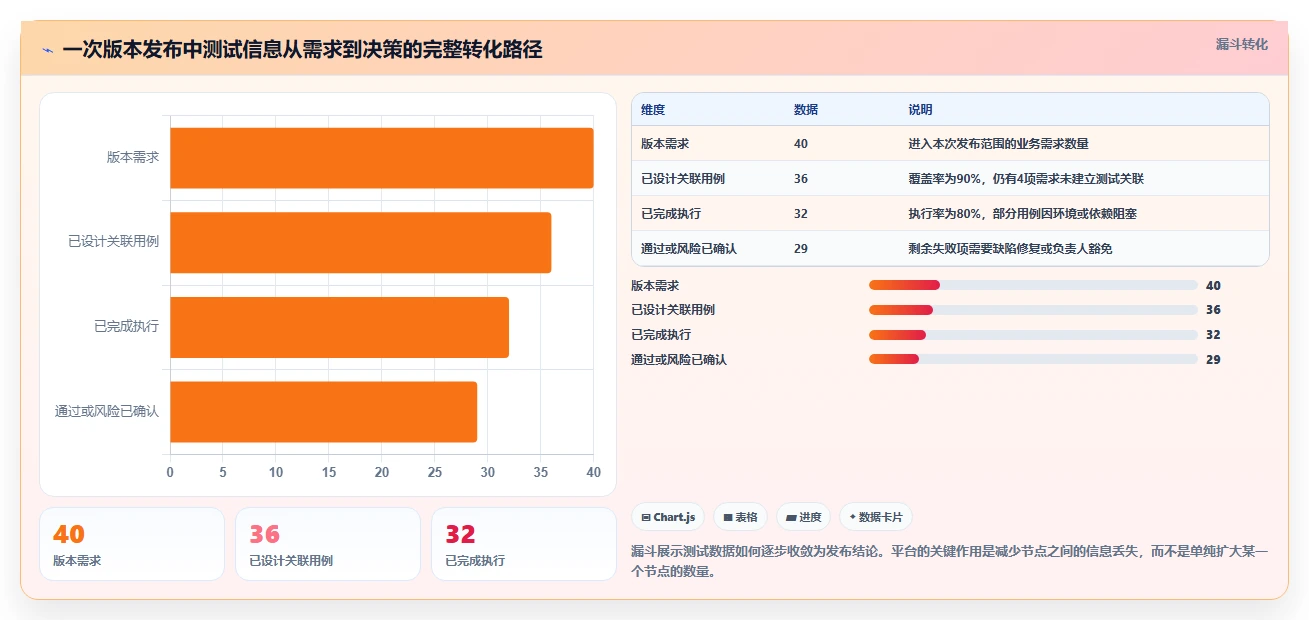Click the 通过或风险已确认 bar in the chart
Image resolution: width=1309 pixels, height=620 pixels.
click(x=324, y=411)
